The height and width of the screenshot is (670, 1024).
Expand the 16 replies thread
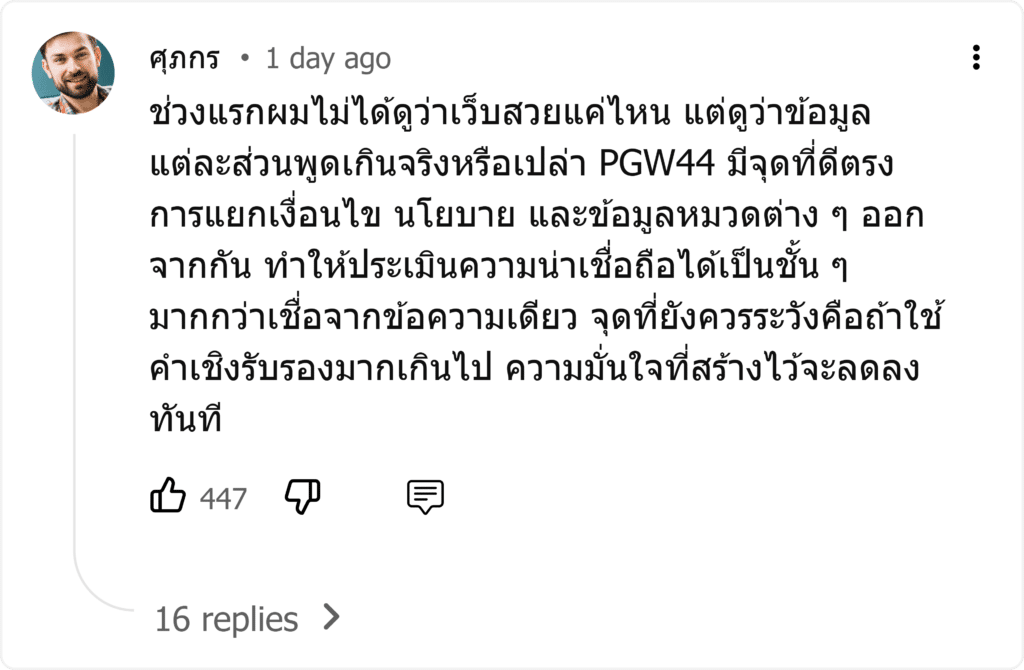pos(227,619)
